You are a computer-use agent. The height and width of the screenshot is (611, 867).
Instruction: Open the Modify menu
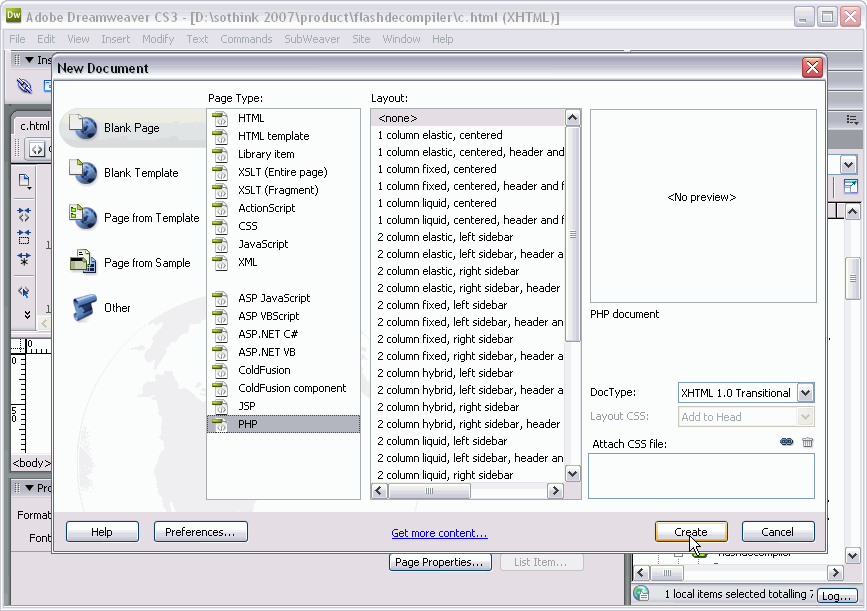pyautogui.click(x=158, y=39)
